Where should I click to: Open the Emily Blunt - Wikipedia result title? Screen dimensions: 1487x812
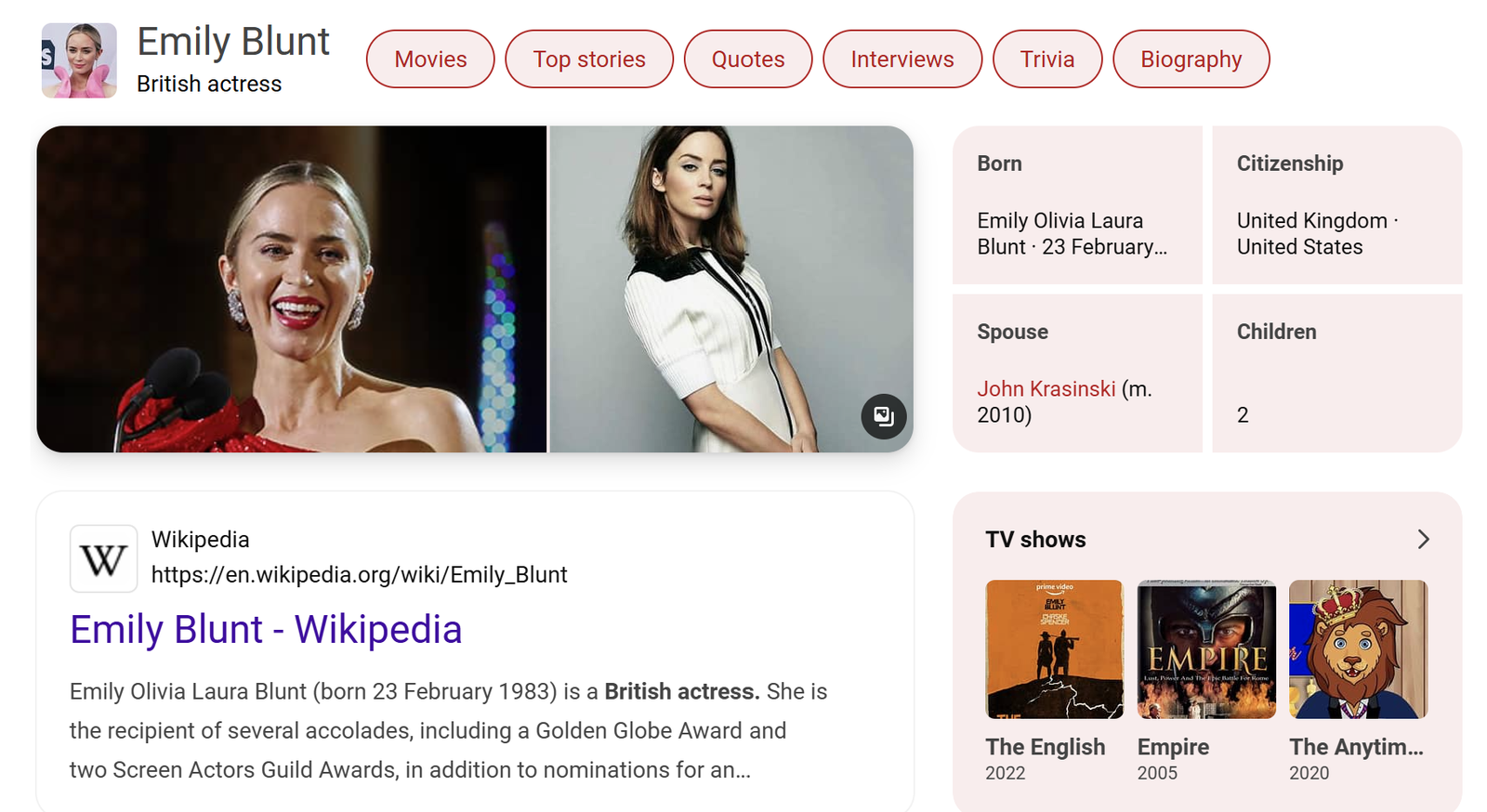tap(266, 630)
